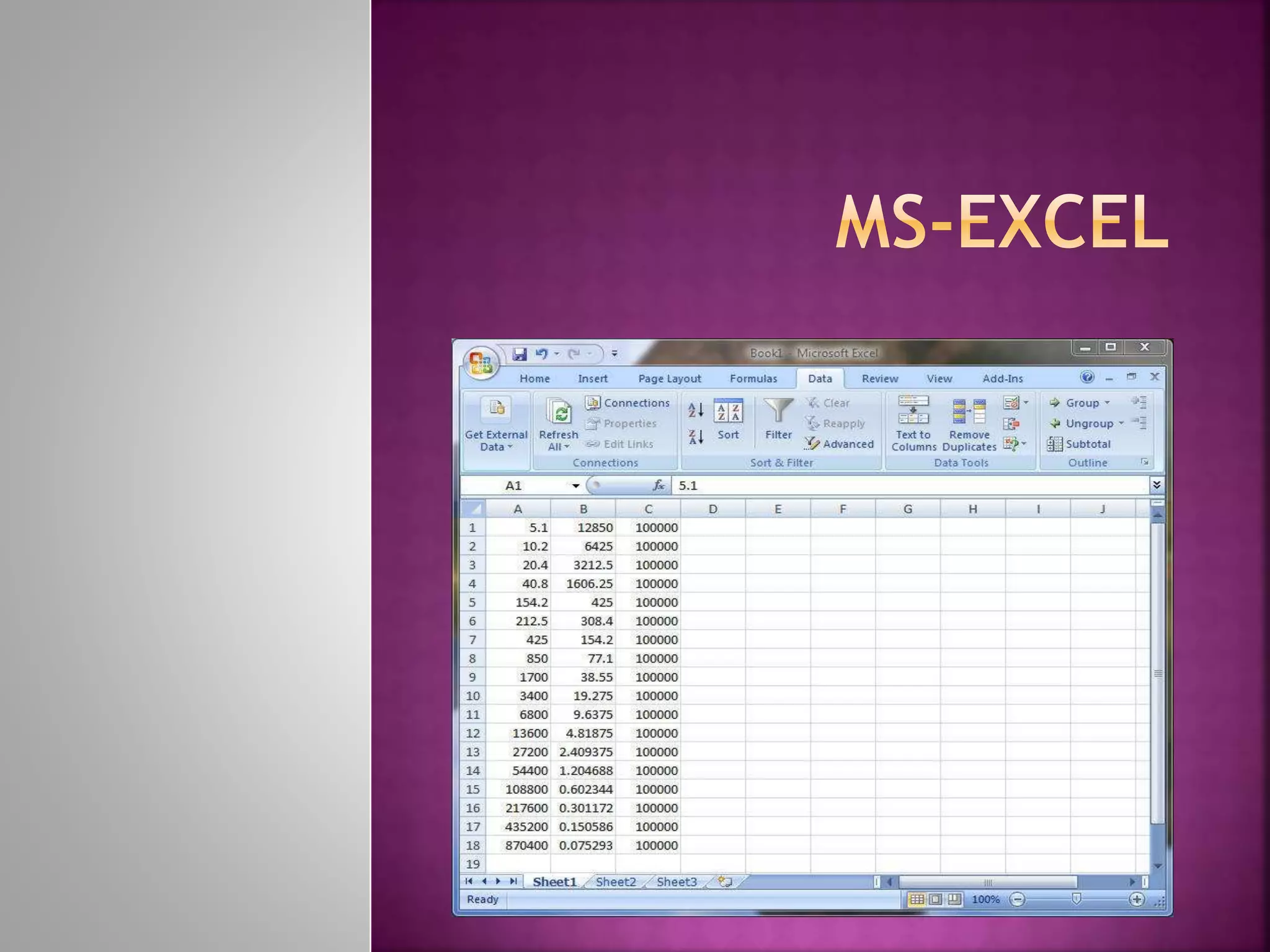
Task: Click the Select All corner button
Action: (473, 509)
